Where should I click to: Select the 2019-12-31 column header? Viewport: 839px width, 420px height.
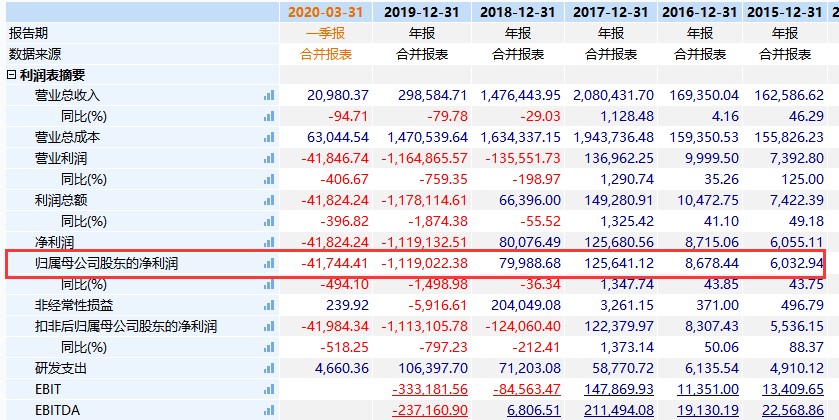pyautogui.click(x=422, y=12)
